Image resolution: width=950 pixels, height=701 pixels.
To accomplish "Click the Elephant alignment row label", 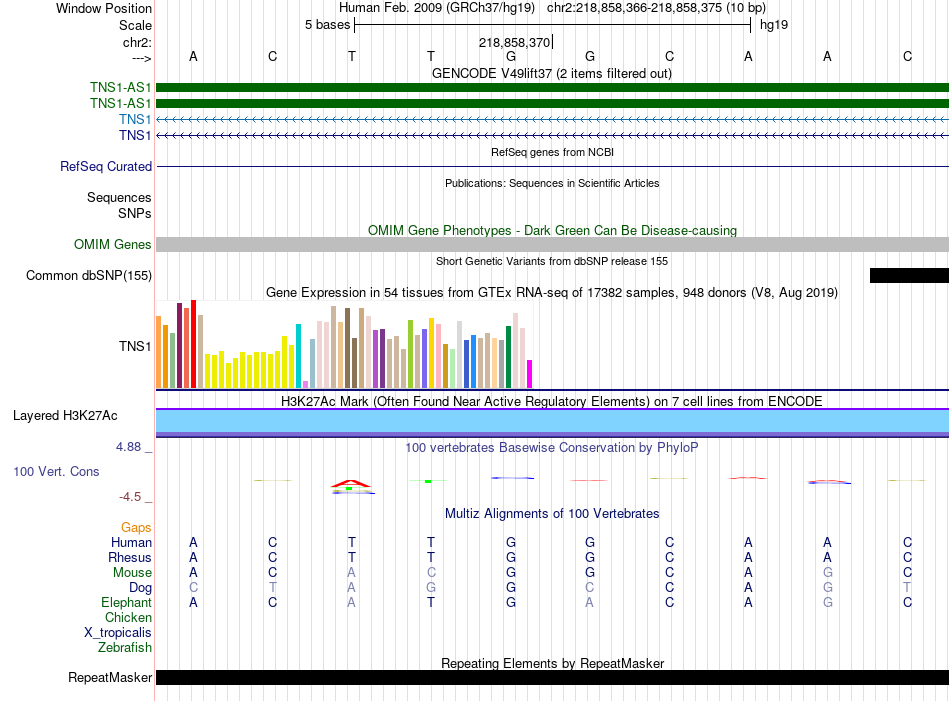I will [x=126, y=602].
